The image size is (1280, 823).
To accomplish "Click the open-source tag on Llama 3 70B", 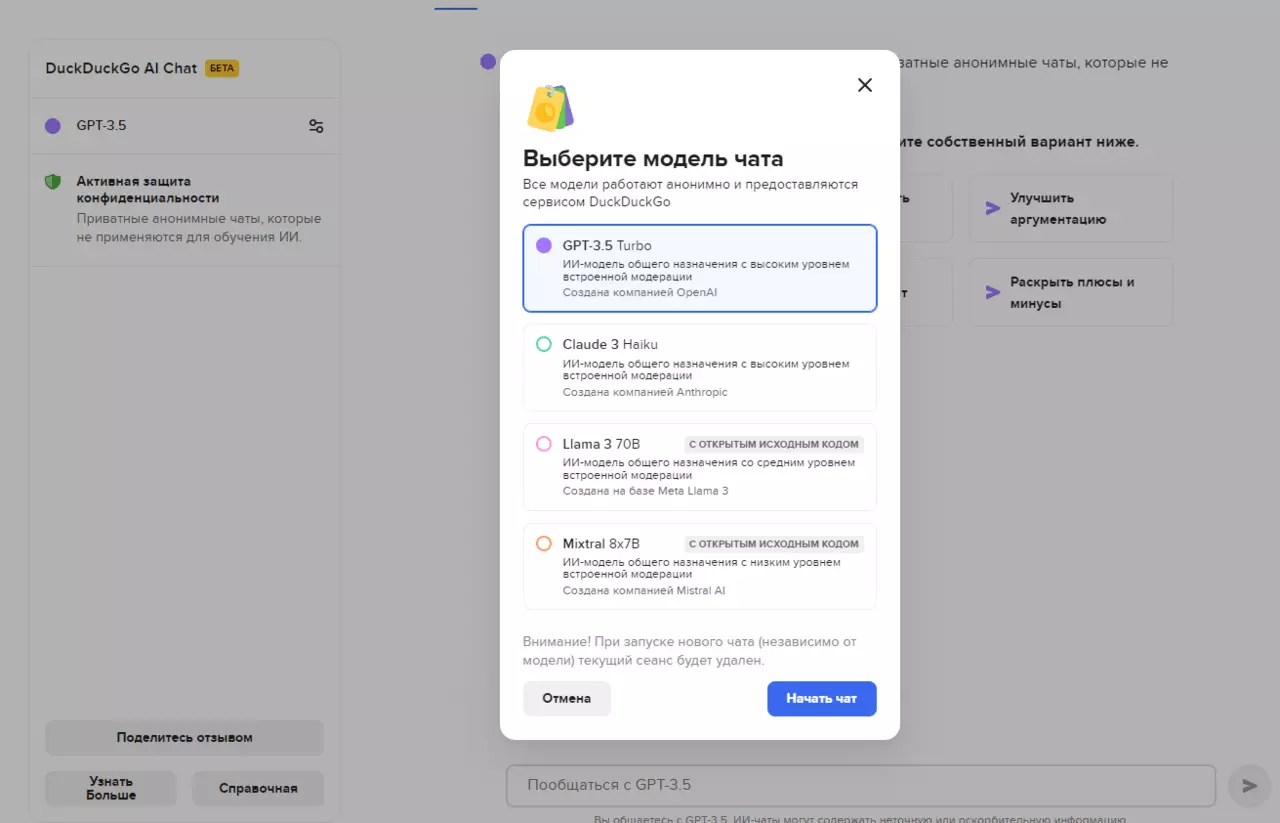I will (774, 444).
